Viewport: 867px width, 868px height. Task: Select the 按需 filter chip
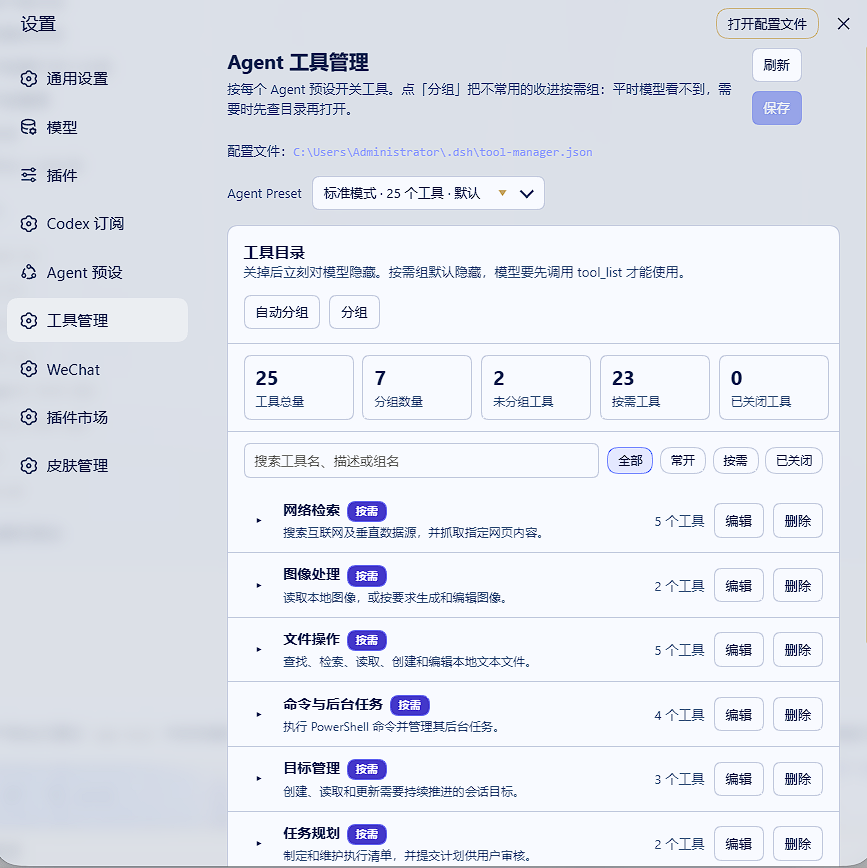click(735, 461)
